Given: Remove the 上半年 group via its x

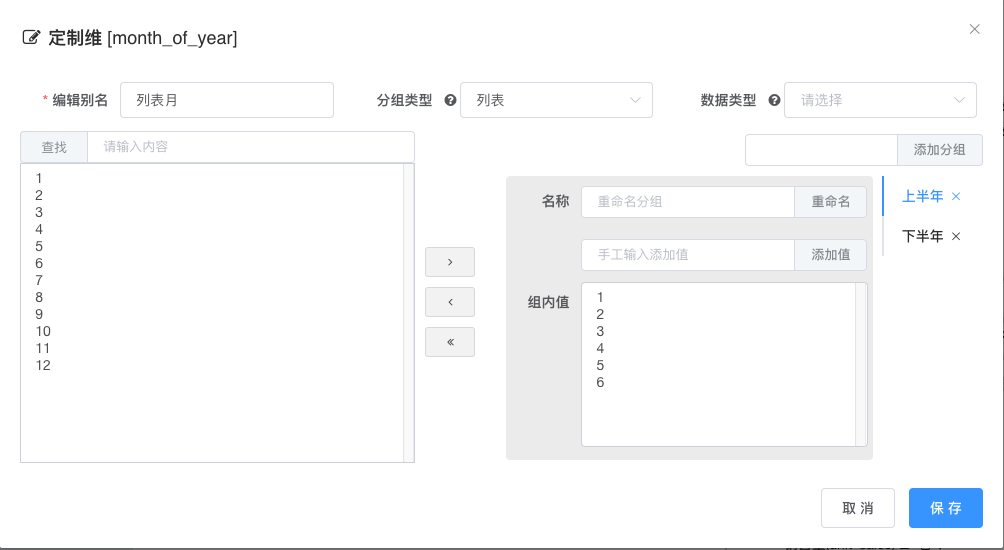Looking at the screenshot, I should click(956, 197).
